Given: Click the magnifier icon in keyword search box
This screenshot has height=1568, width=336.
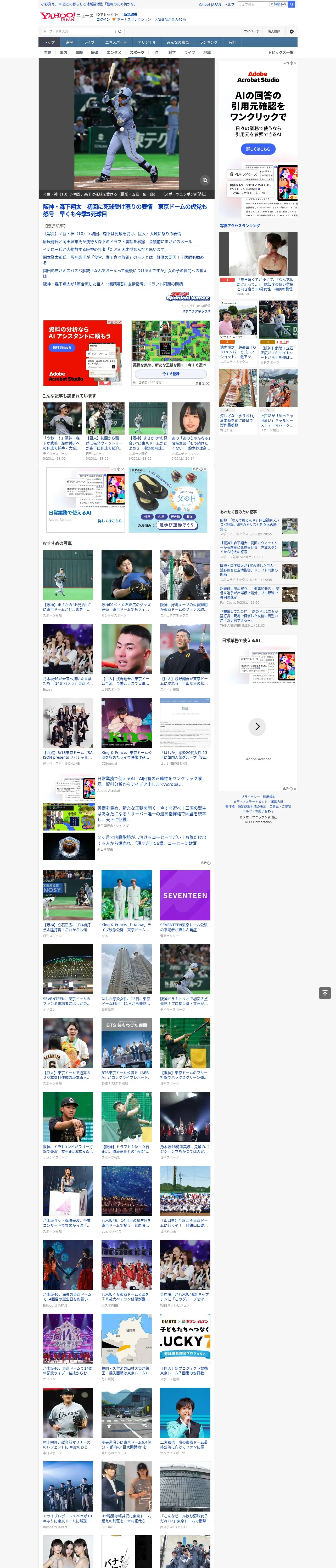Looking at the screenshot, I should pyautogui.click(x=120, y=32).
